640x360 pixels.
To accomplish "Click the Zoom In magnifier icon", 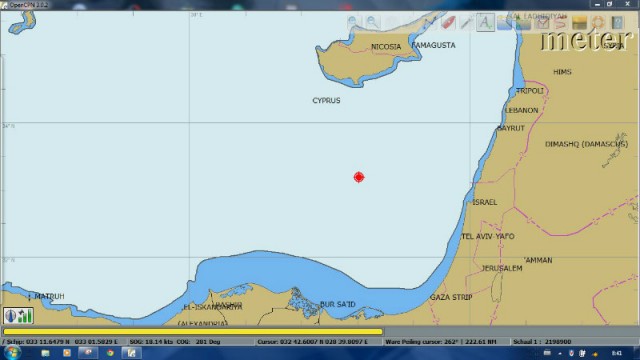I will [353, 22].
